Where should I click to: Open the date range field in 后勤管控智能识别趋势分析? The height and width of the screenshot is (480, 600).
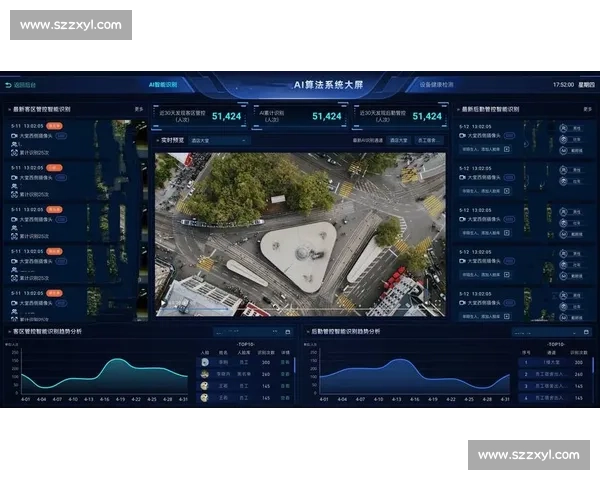[551, 332]
